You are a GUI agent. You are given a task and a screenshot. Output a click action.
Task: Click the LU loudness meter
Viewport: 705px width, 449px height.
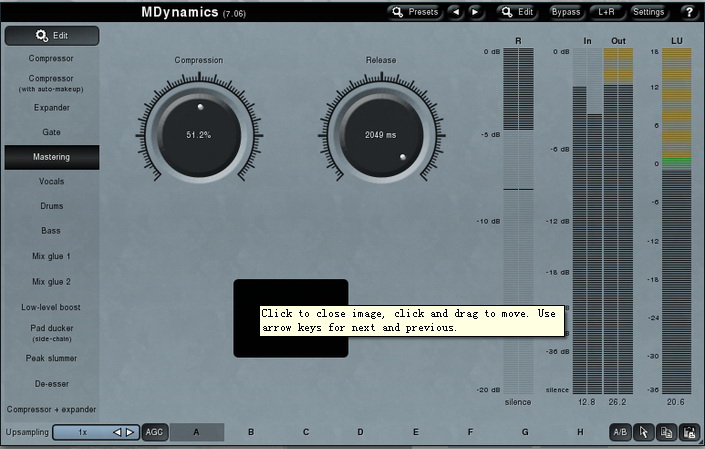[x=677, y=221]
